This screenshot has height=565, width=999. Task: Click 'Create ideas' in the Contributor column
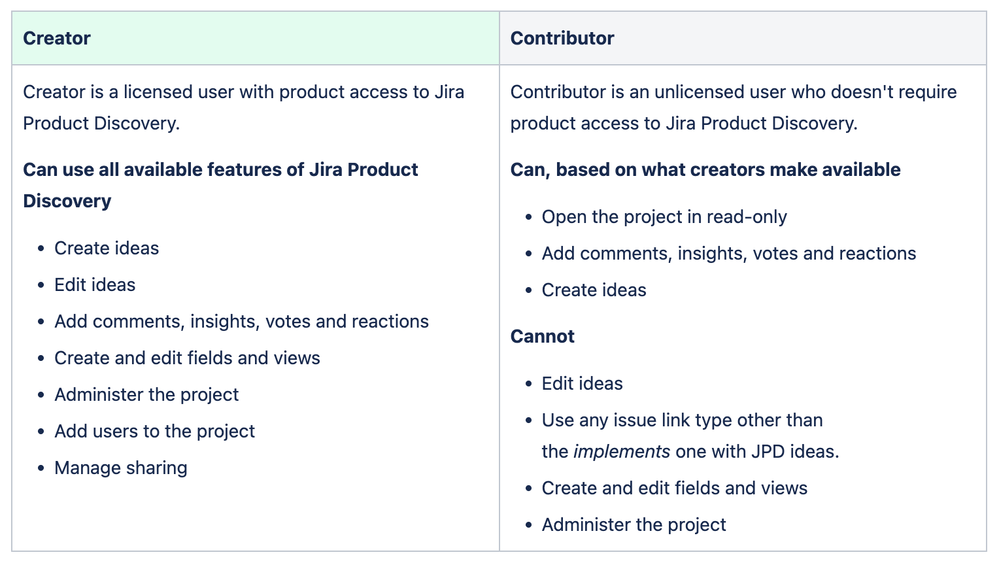(594, 290)
